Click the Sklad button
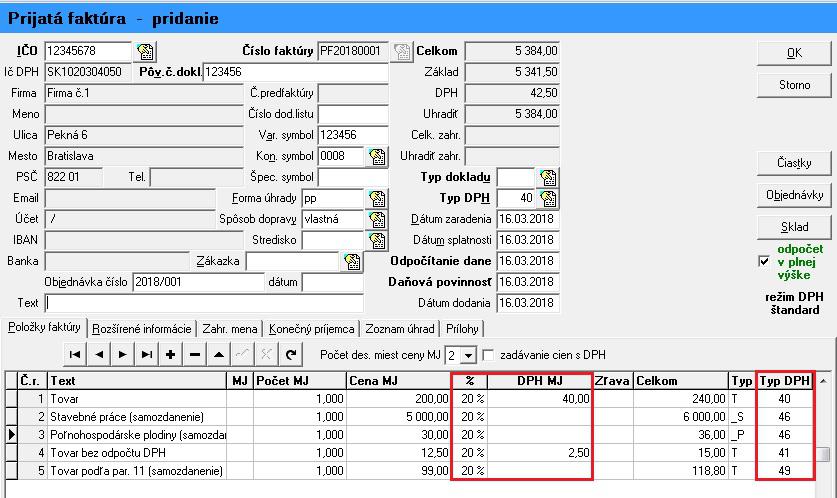This screenshot has height=498, width=837. pos(794,227)
